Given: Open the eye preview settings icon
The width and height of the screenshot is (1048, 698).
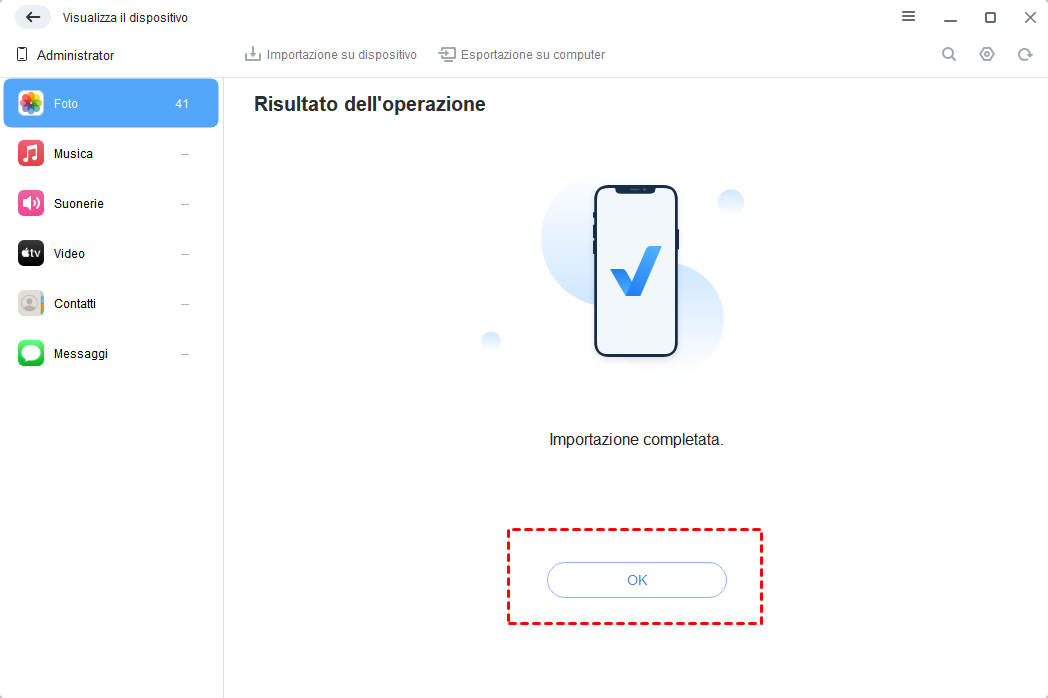Looking at the screenshot, I should (x=987, y=54).
